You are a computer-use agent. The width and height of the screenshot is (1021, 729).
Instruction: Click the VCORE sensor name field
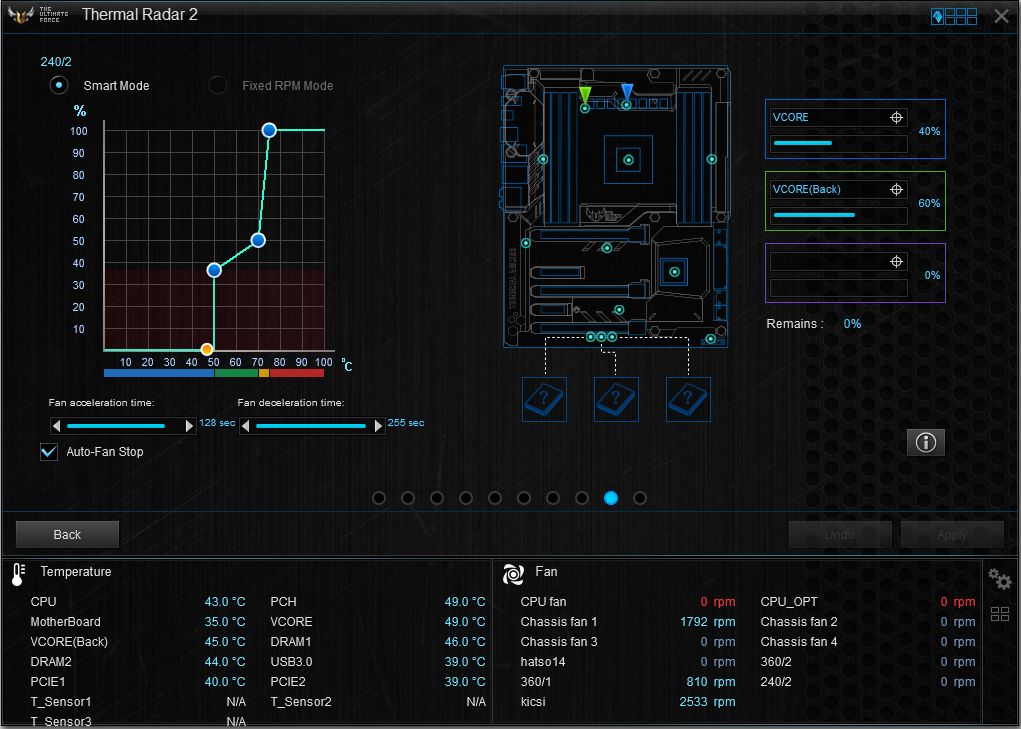click(839, 117)
